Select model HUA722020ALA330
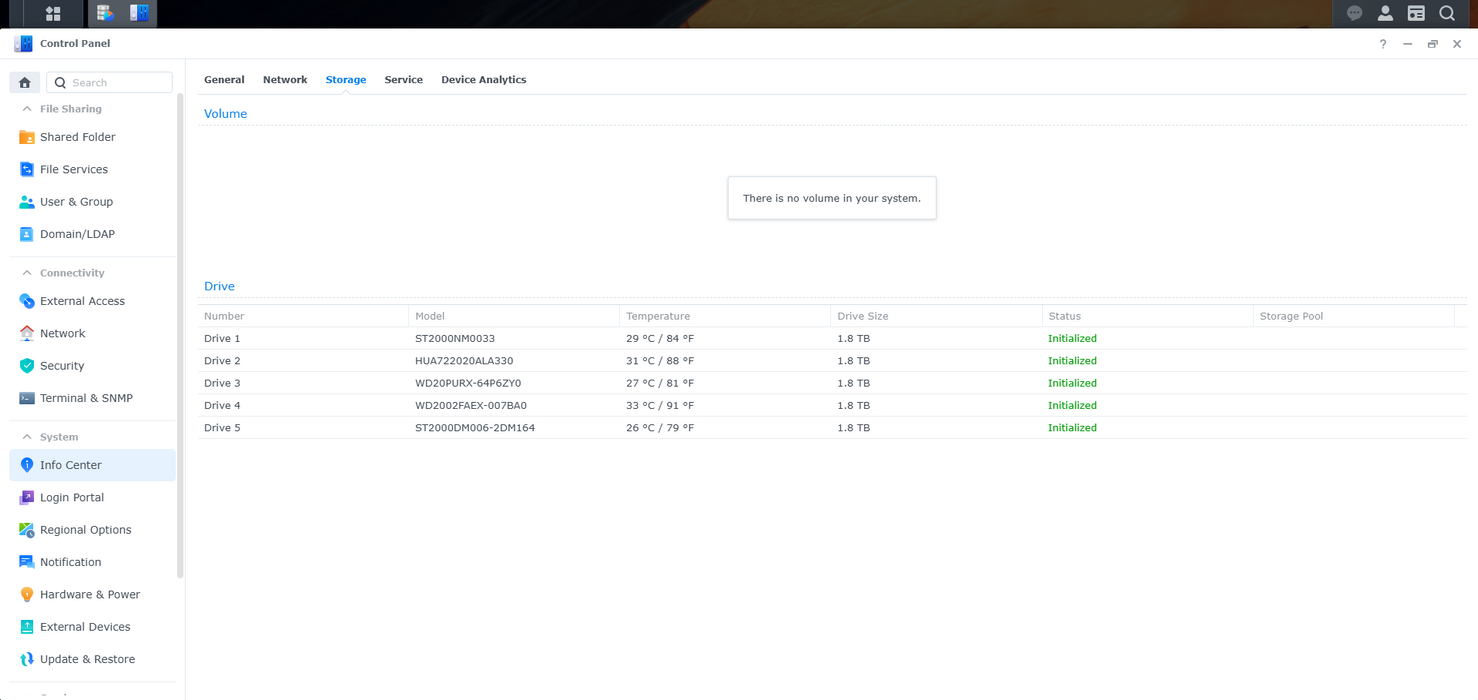The image size is (1478, 700). coord(464,361)
